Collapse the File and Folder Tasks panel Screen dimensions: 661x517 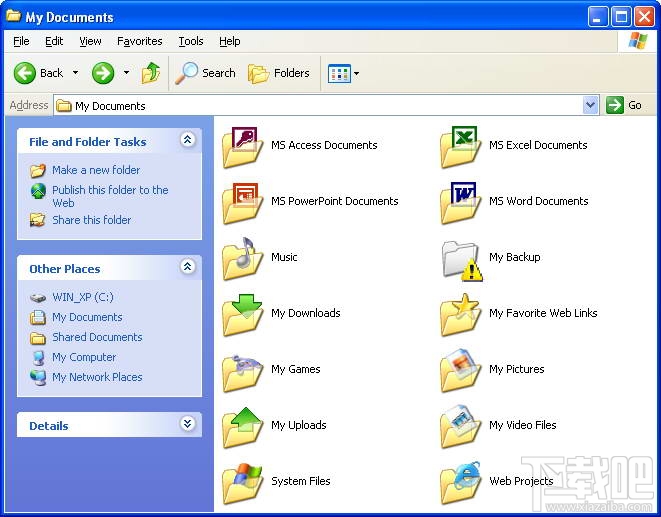pos(187,141)
